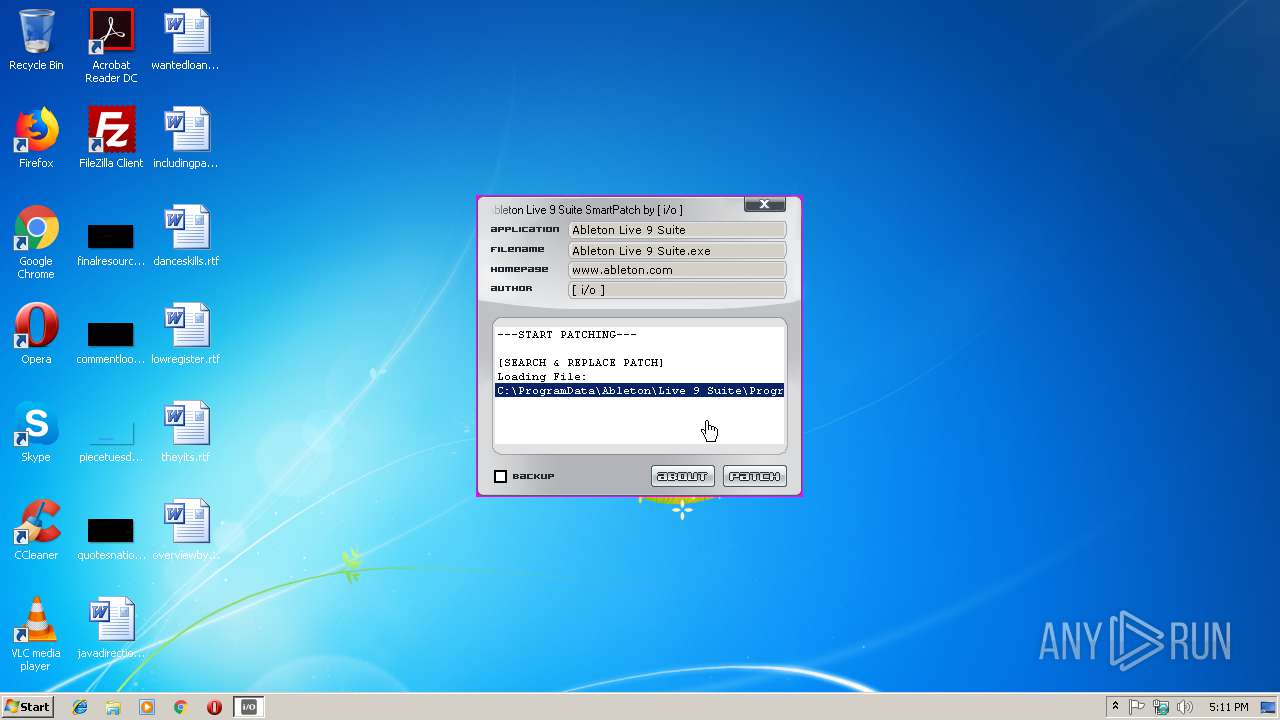Click the Filename field Ableton Live 9 Suite.exe

[677, 251]
